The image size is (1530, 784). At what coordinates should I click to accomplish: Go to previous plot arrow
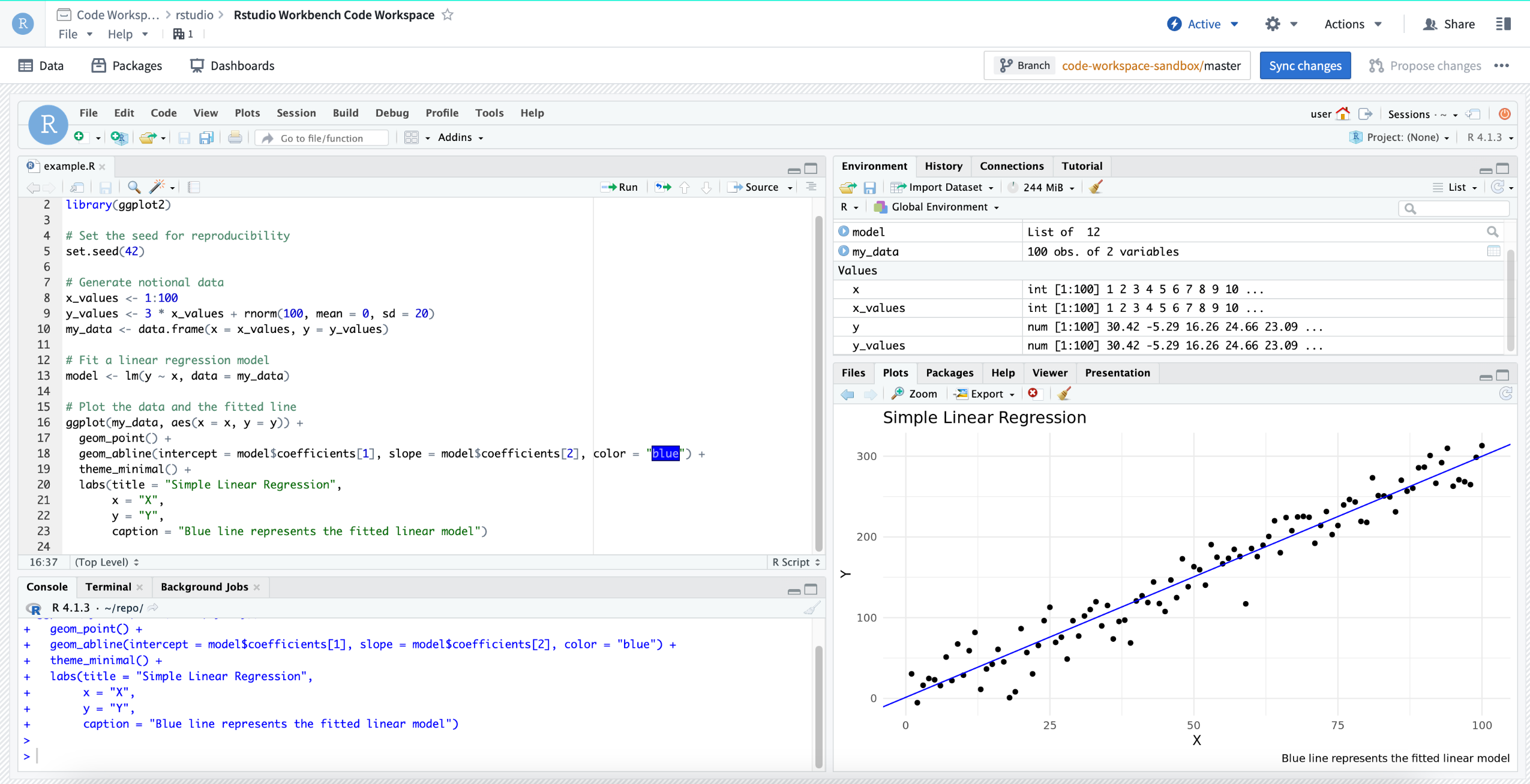(848, 394)
